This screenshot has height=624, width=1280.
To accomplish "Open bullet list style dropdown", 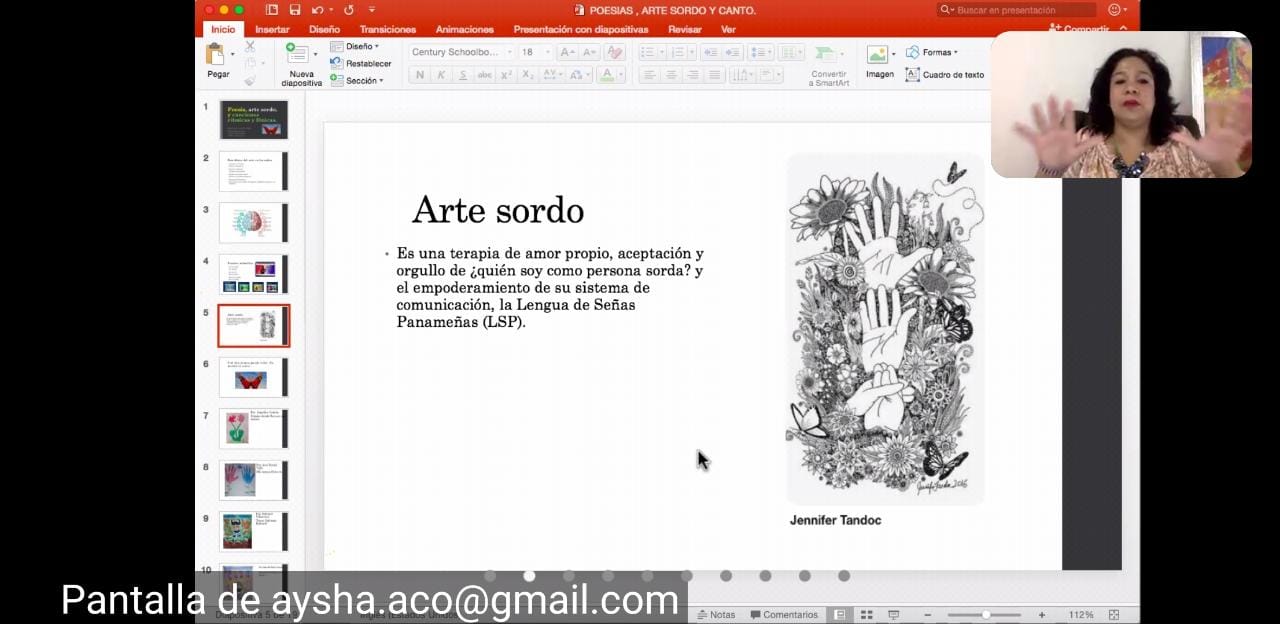I will [x=661, y=52].
